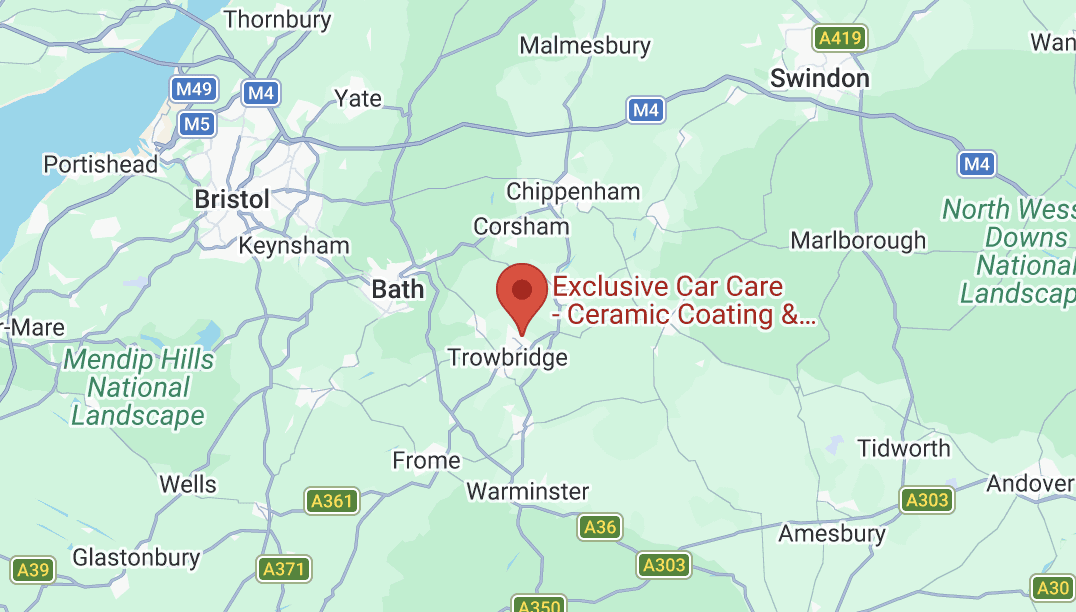Click the M4 shield near Chippenham
Image resolution: width=1076 pixels, height=612 pixels.
[646, 110]
